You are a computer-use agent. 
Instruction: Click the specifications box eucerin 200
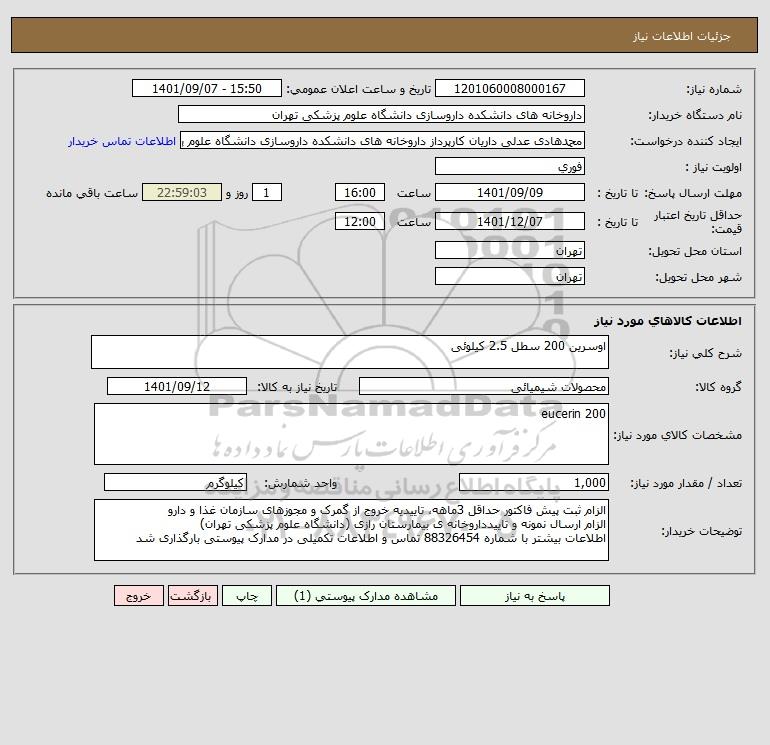tap(351, 434)
